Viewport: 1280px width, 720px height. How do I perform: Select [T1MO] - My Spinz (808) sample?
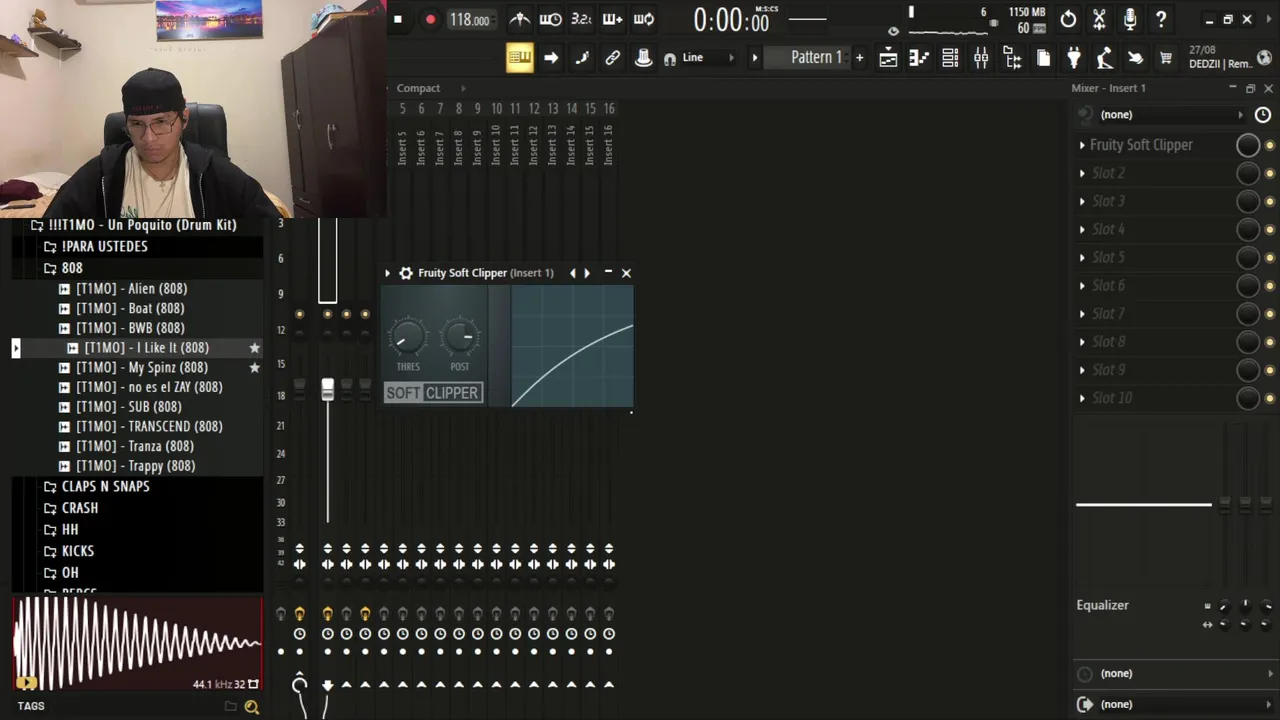(142, 367)
